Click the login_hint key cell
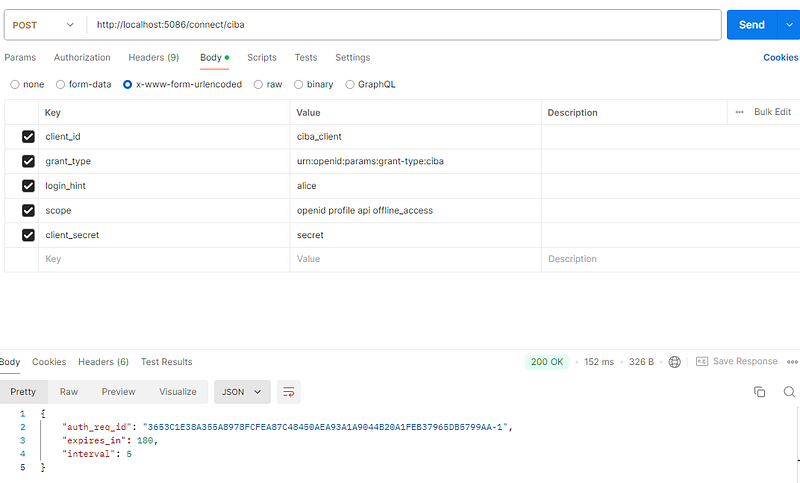Image resolution: width=800 pixels, height=483 pixels. coord(164,186)
